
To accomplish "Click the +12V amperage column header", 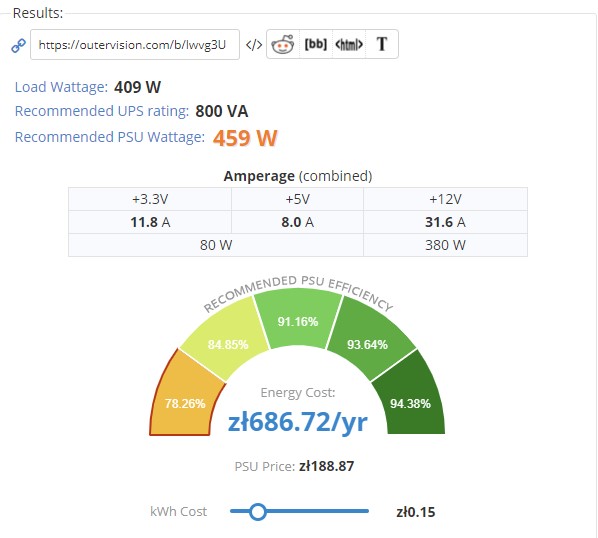I will (445, 199).
